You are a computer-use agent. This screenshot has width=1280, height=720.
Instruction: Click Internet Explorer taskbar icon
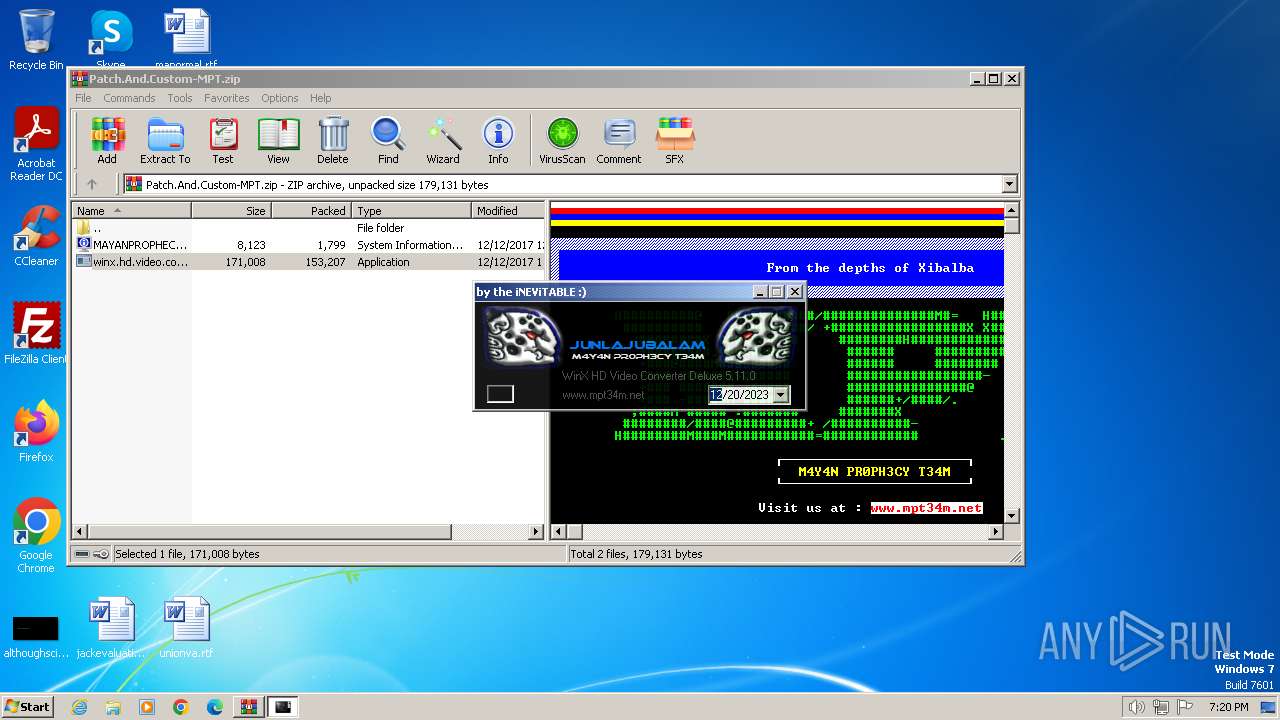[x=79, y=707]
